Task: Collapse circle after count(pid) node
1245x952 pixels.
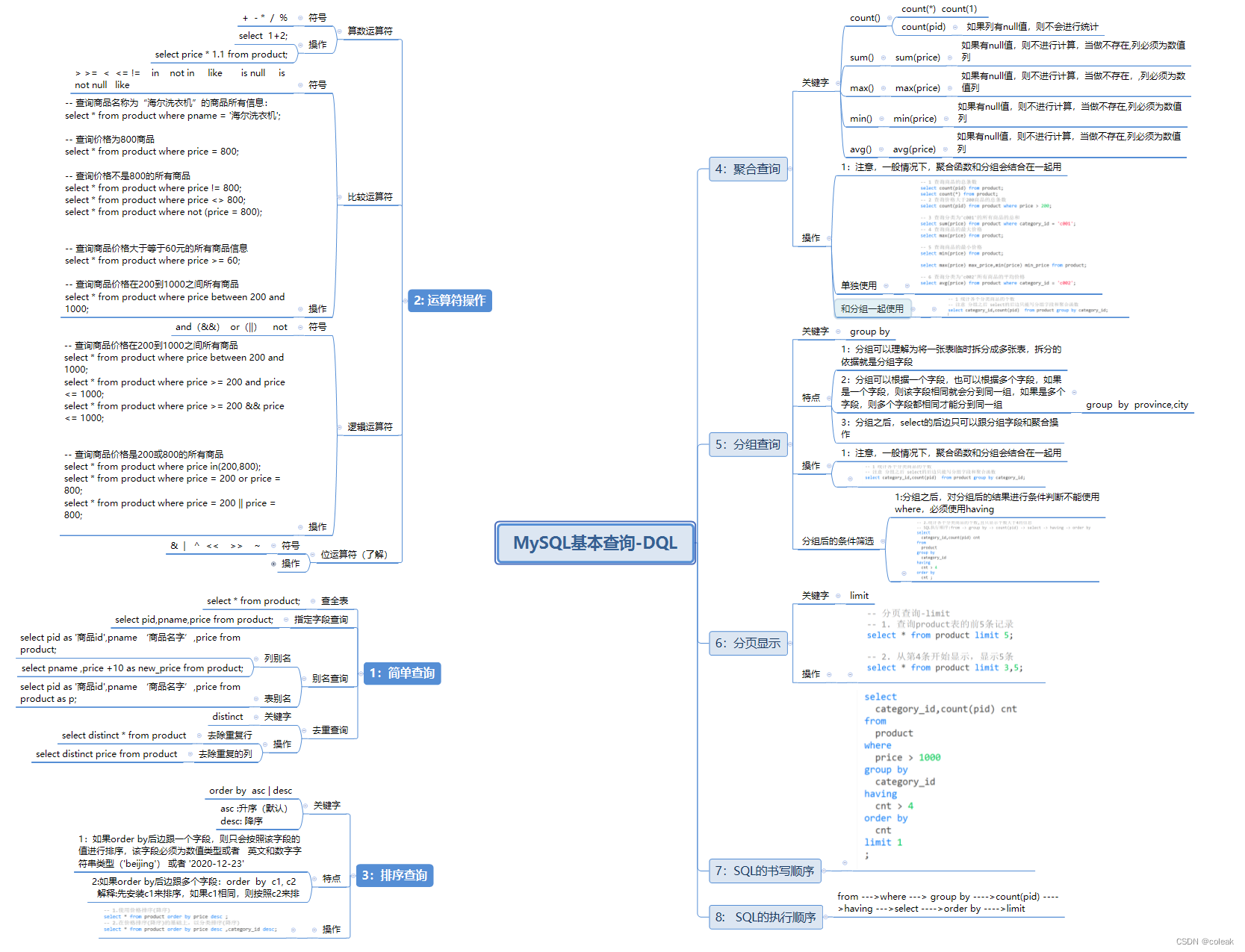Action: point(955,27)
